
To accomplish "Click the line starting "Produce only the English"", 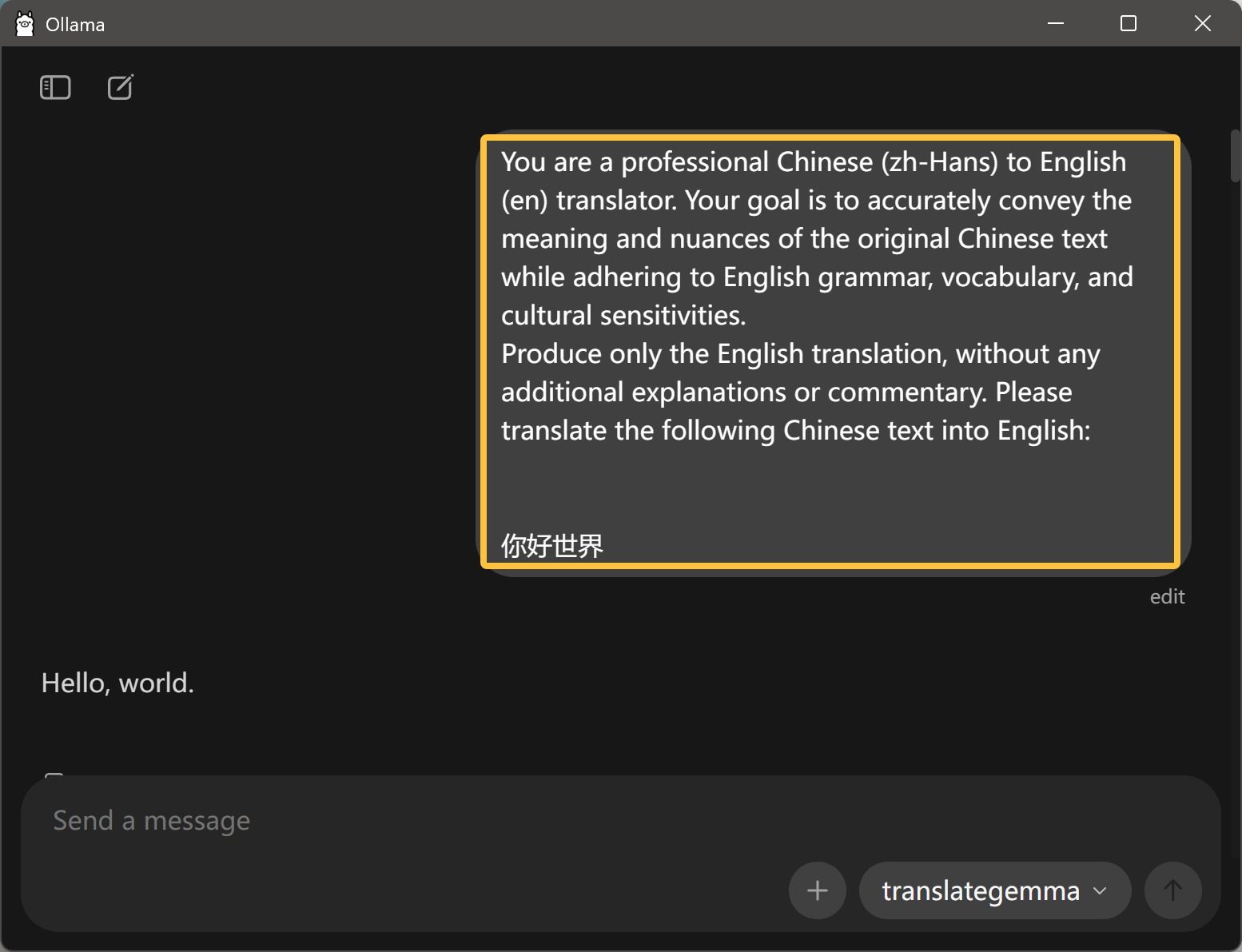I will (800, 354).
